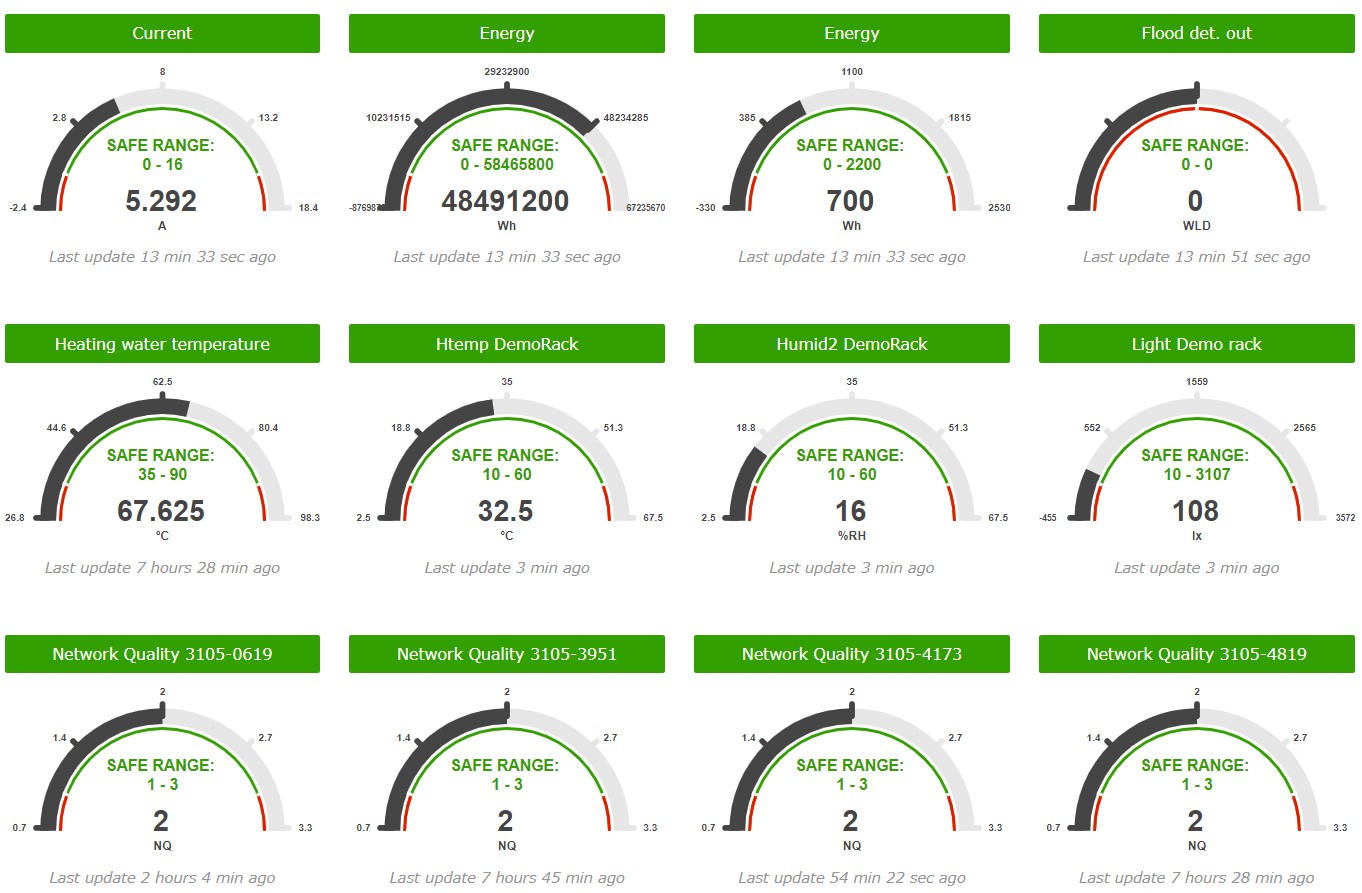Open the Energy header above 48491200 Wh
The image size is (1362, 893).
(x=506, y=33)
